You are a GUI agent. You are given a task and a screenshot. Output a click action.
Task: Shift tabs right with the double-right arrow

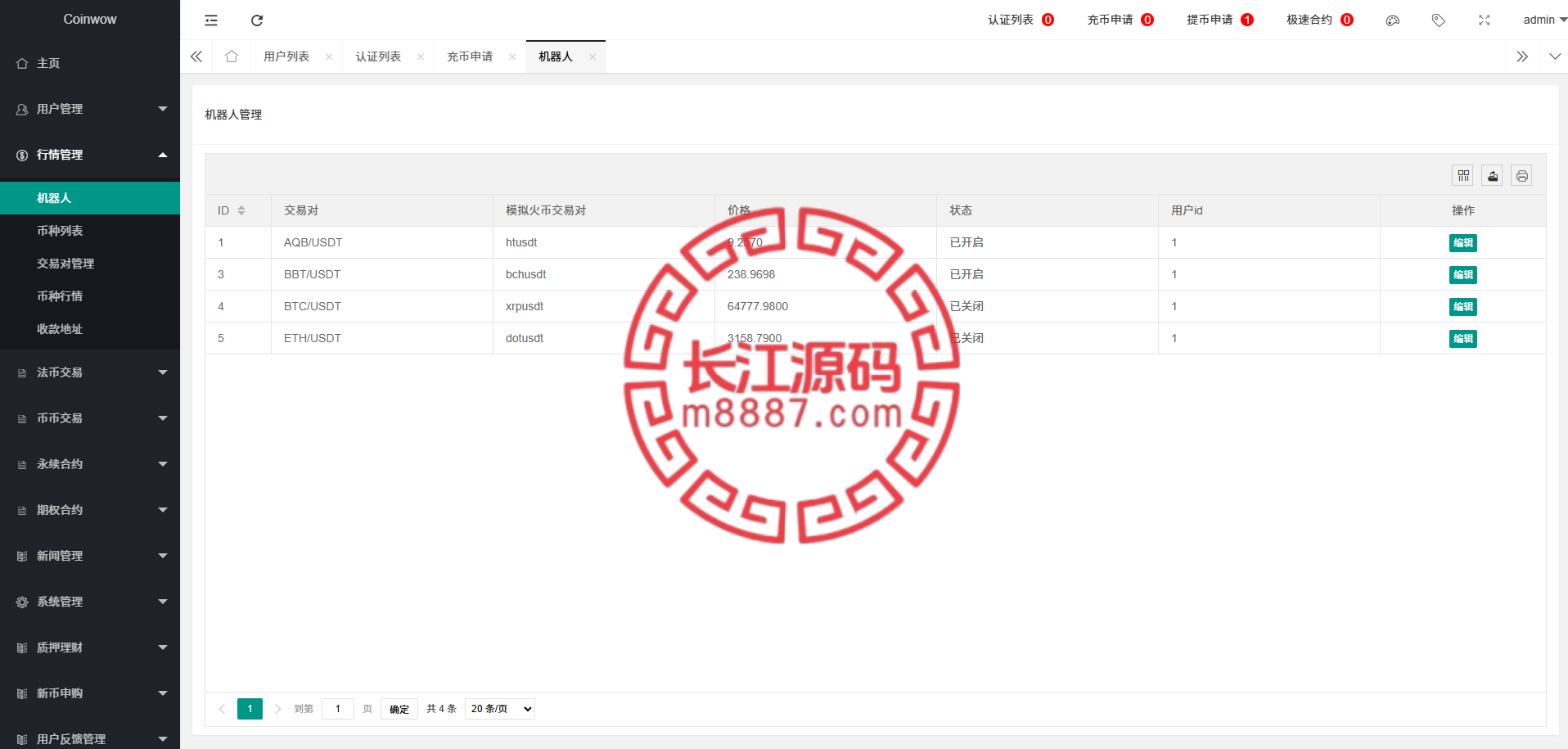point(1522,56)
